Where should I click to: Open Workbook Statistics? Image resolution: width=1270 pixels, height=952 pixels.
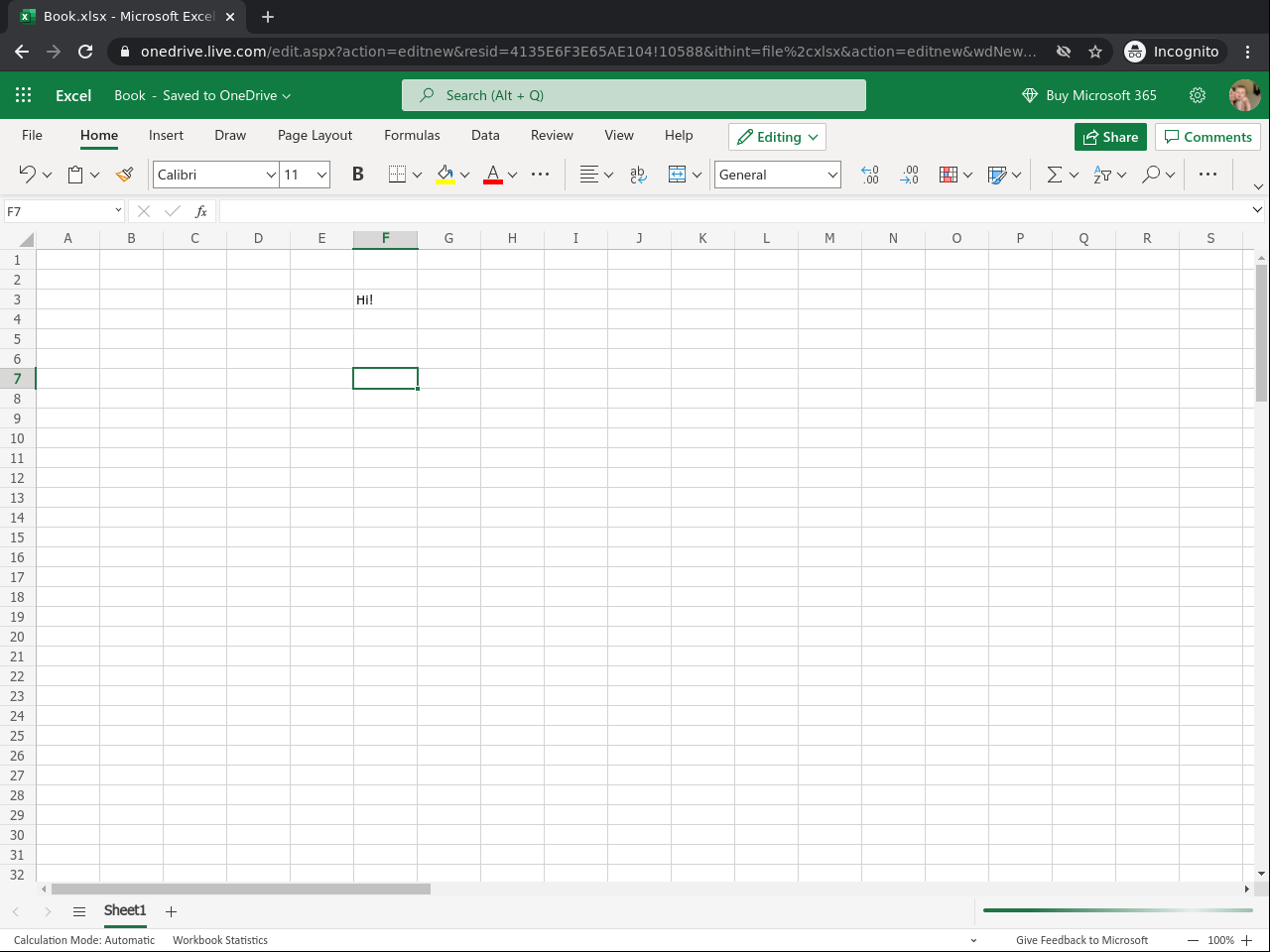point(220,940)
